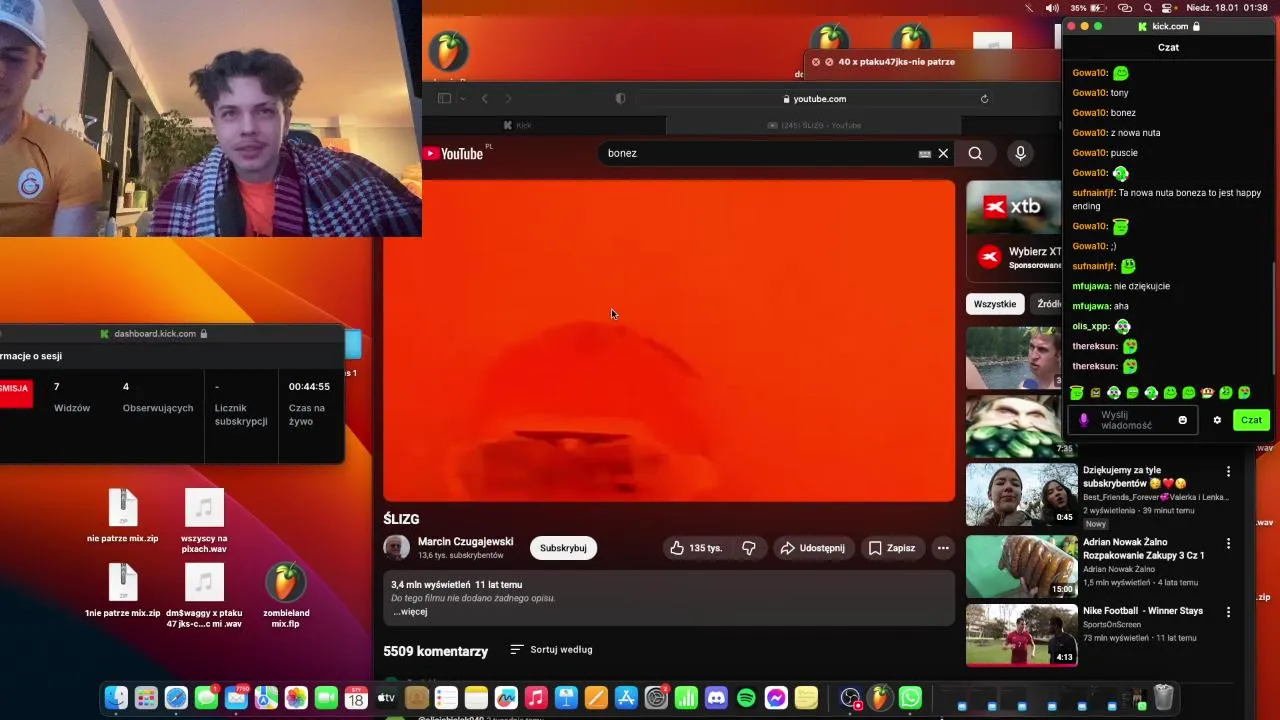1280x720 pixels.
Task: Reload page in Safari address bar
Action: 984,99
